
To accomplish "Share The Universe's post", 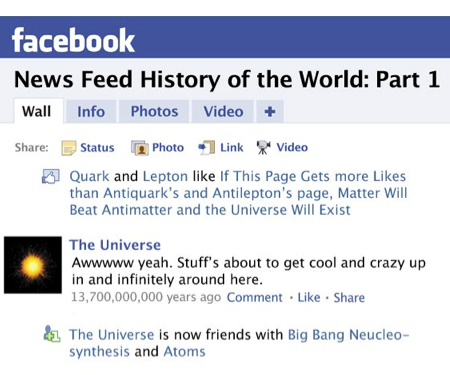I will click(x=349, y=297).
